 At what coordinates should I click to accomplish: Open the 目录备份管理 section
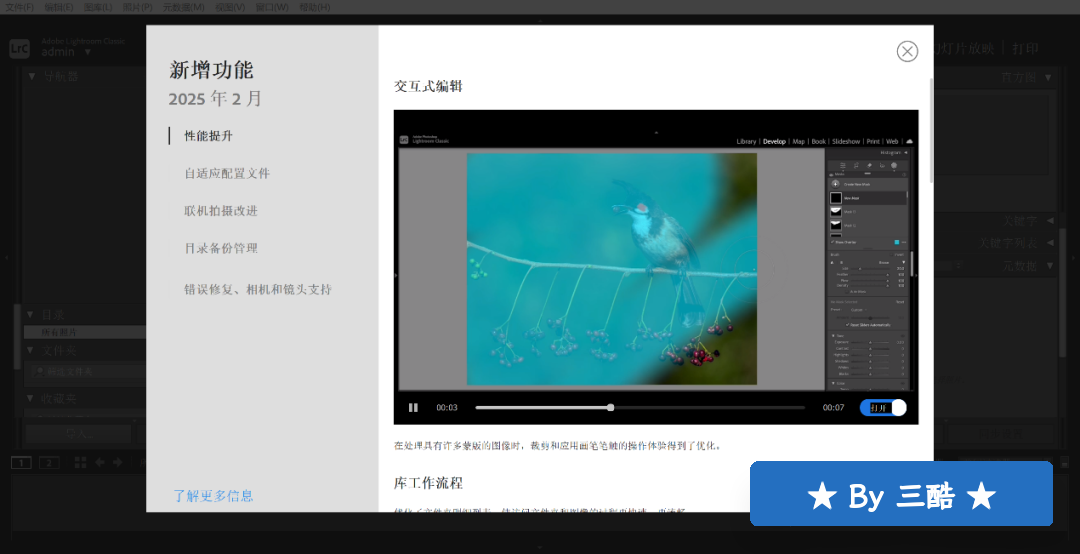[x=220, y=248]
